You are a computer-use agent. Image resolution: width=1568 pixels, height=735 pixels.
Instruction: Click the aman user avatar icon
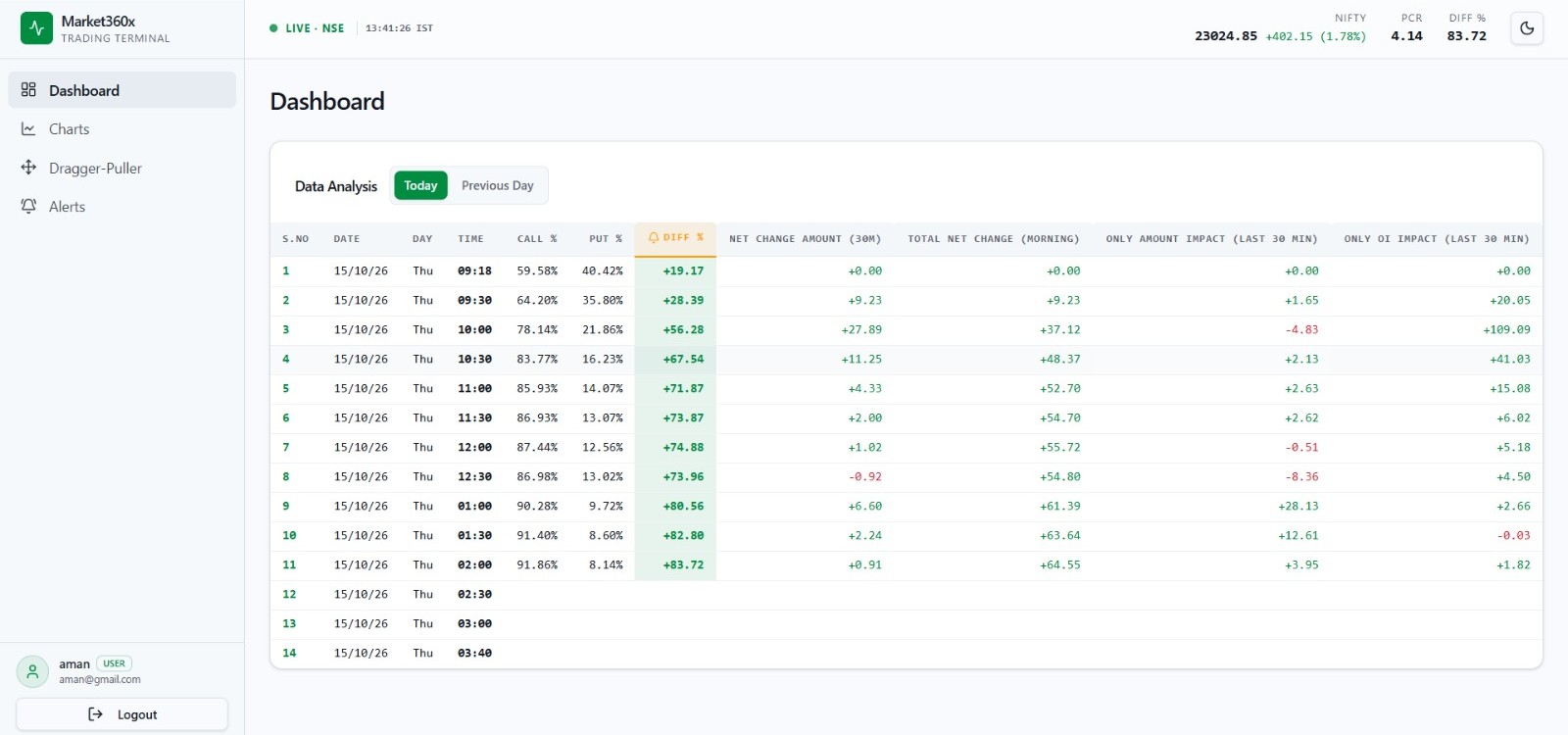click(x=32, y=671)
